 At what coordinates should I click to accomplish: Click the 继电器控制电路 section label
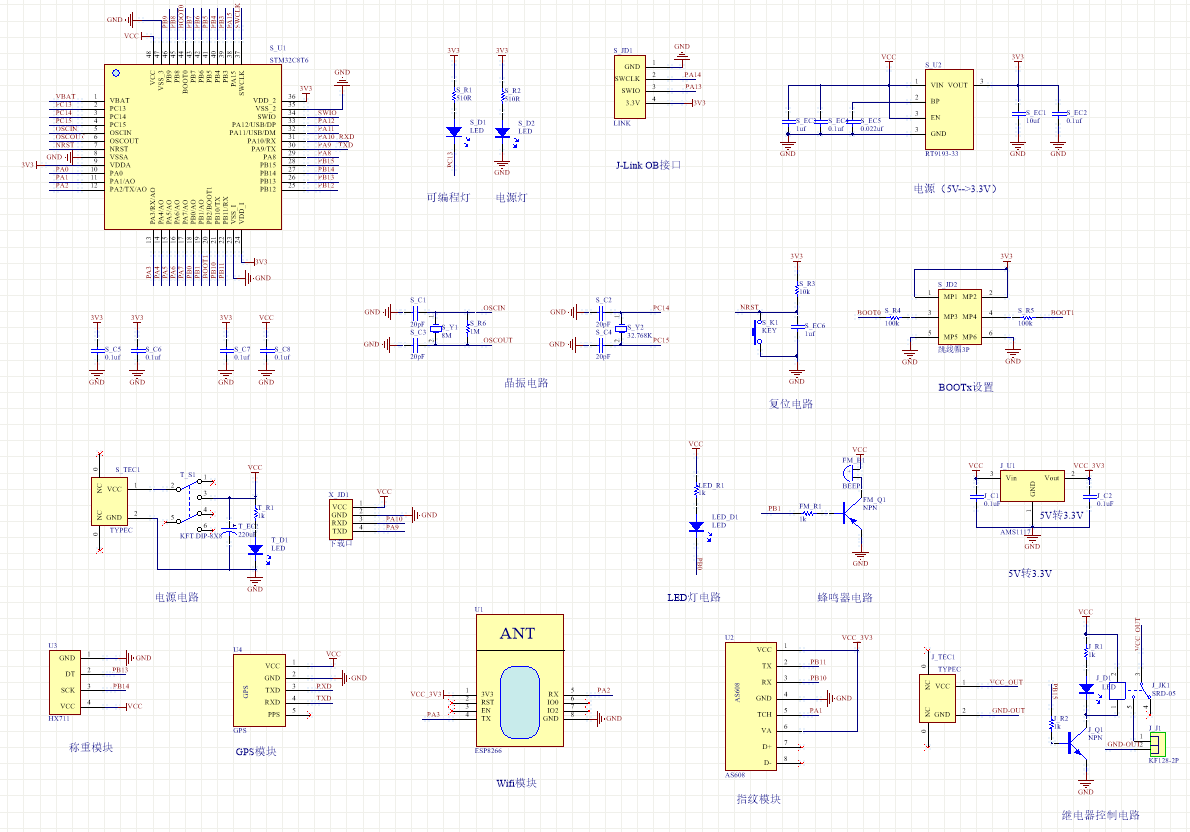pos(1100,815)
